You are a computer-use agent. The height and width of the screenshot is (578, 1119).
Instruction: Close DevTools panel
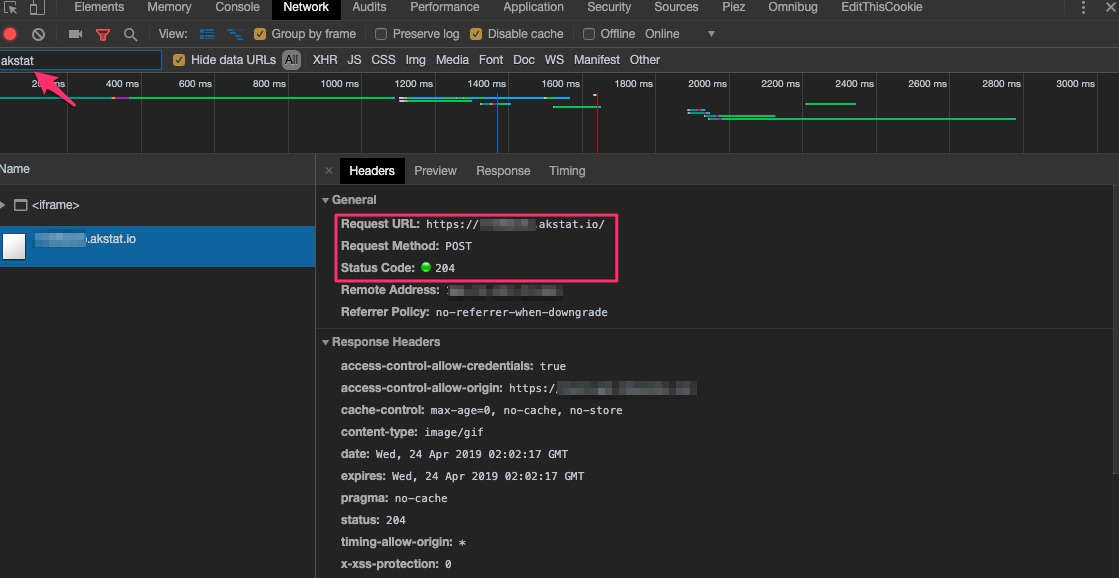(x=1110, y=8)
